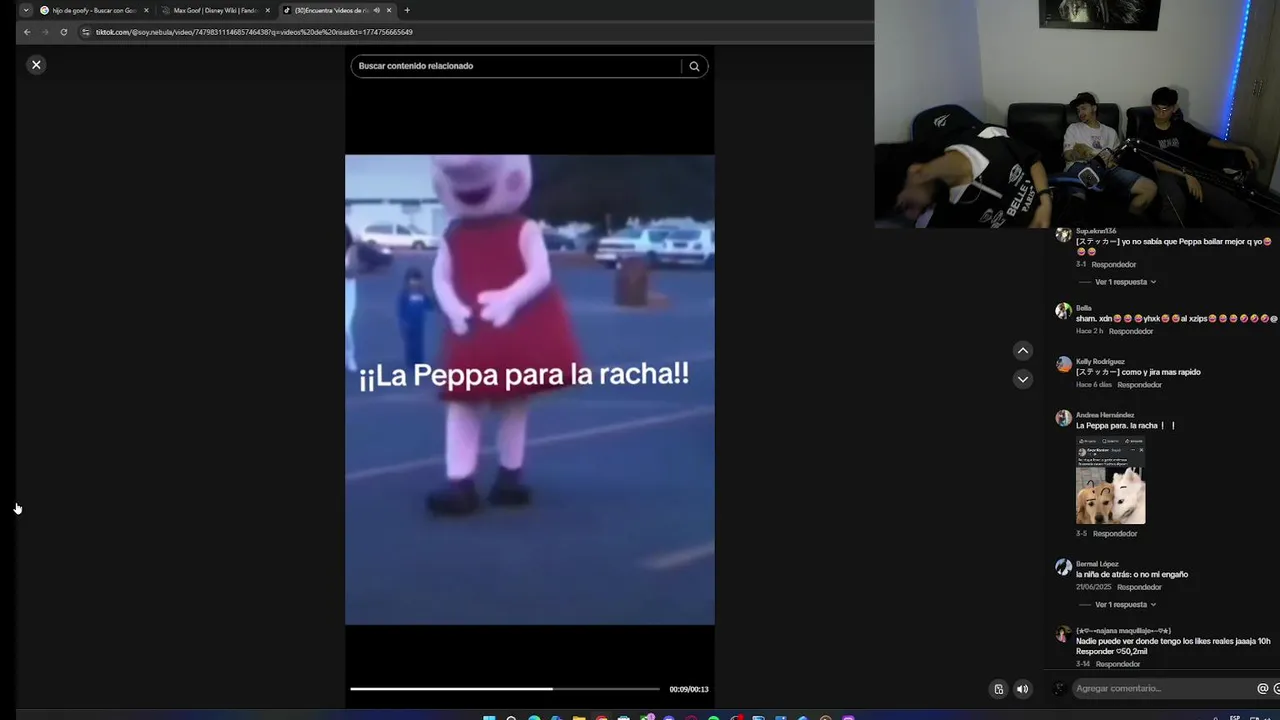Click the username 'Bella'
This screenshot has width=1280, height=720.
1084,308
